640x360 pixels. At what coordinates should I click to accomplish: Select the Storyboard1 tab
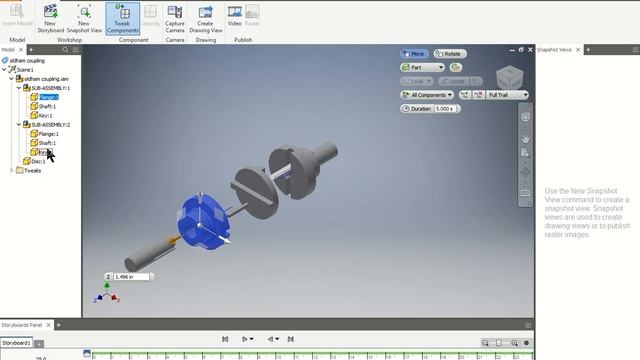pos(16,343)
